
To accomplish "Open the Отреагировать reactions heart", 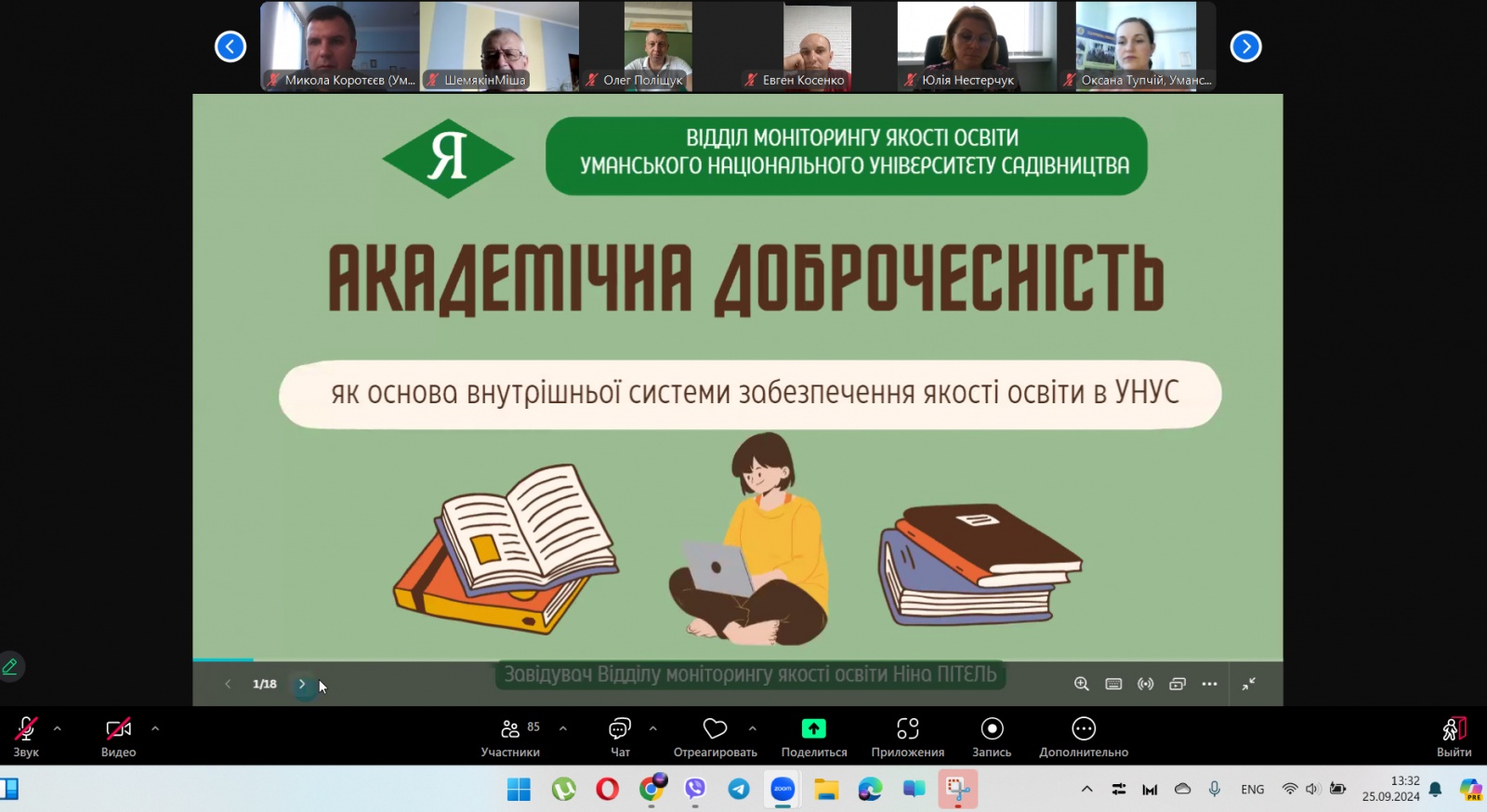I will (715, 737).
